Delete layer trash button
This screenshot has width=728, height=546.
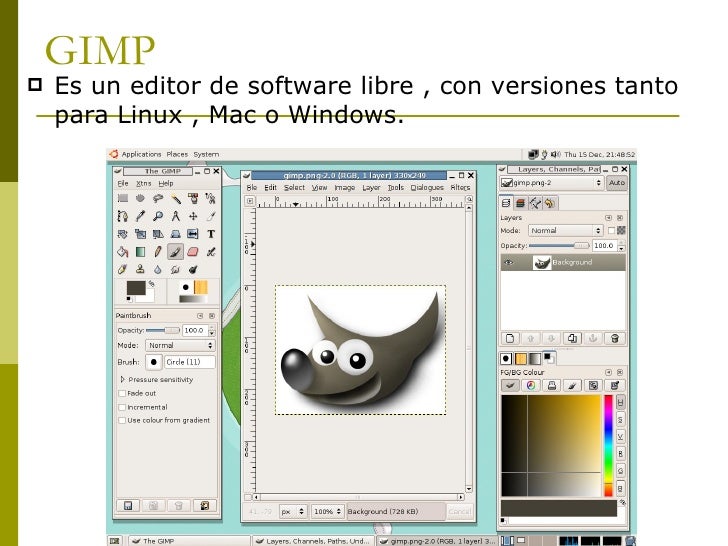coord(615,338)
